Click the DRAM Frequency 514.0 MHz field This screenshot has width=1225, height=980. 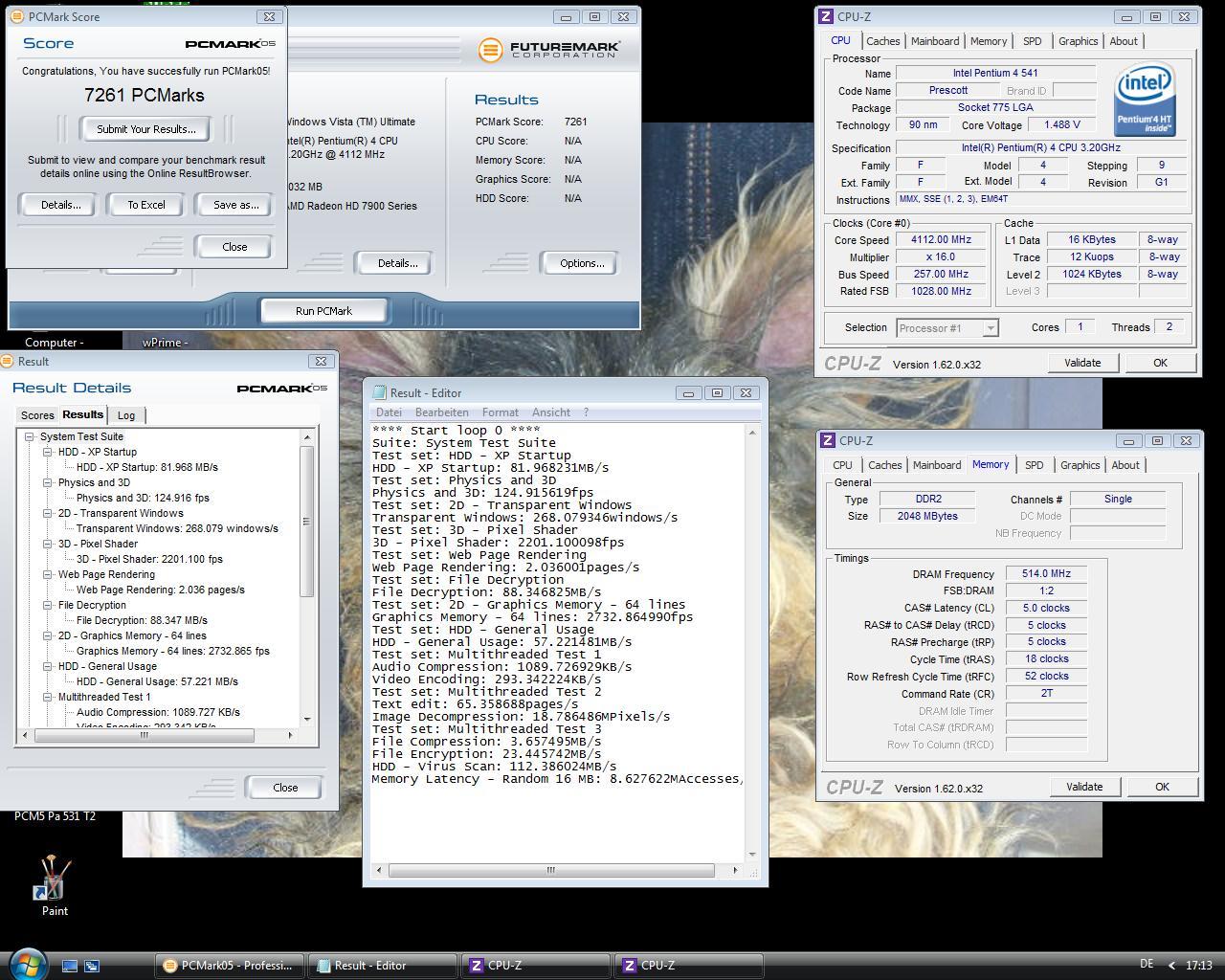coord(1046,574)
